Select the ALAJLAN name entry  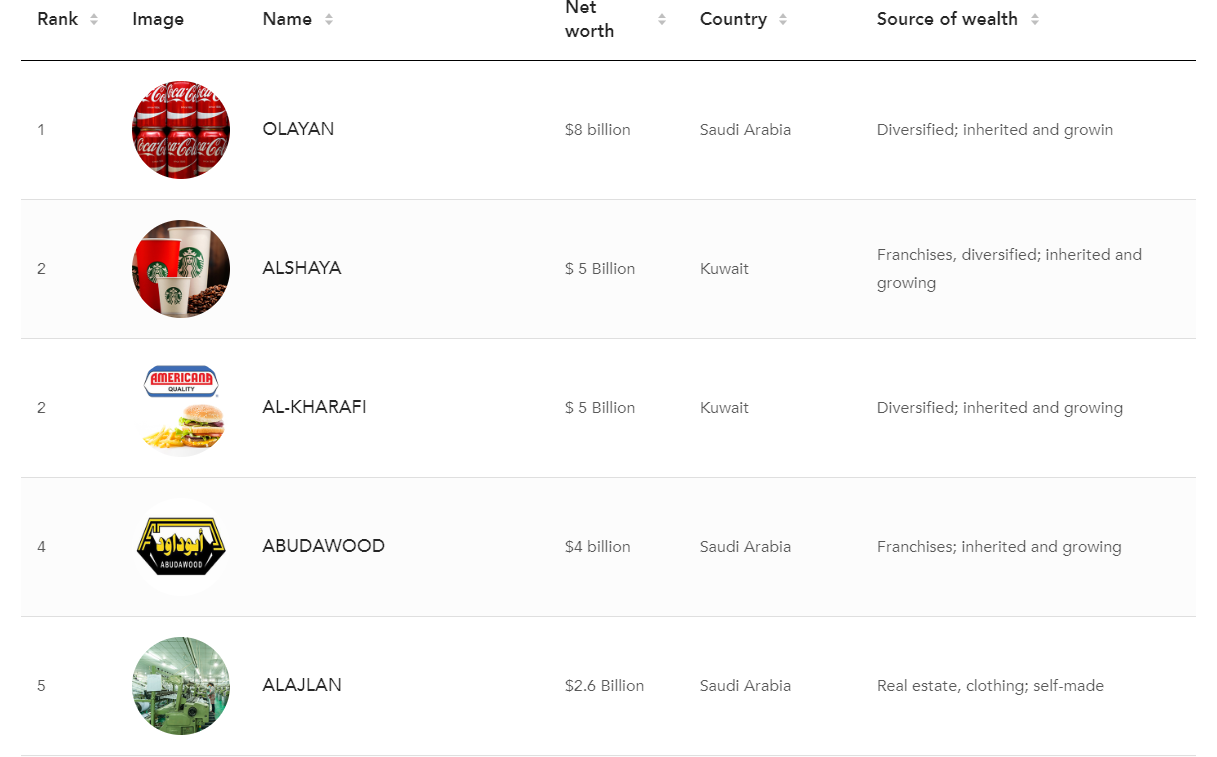[x=302, y=685]
